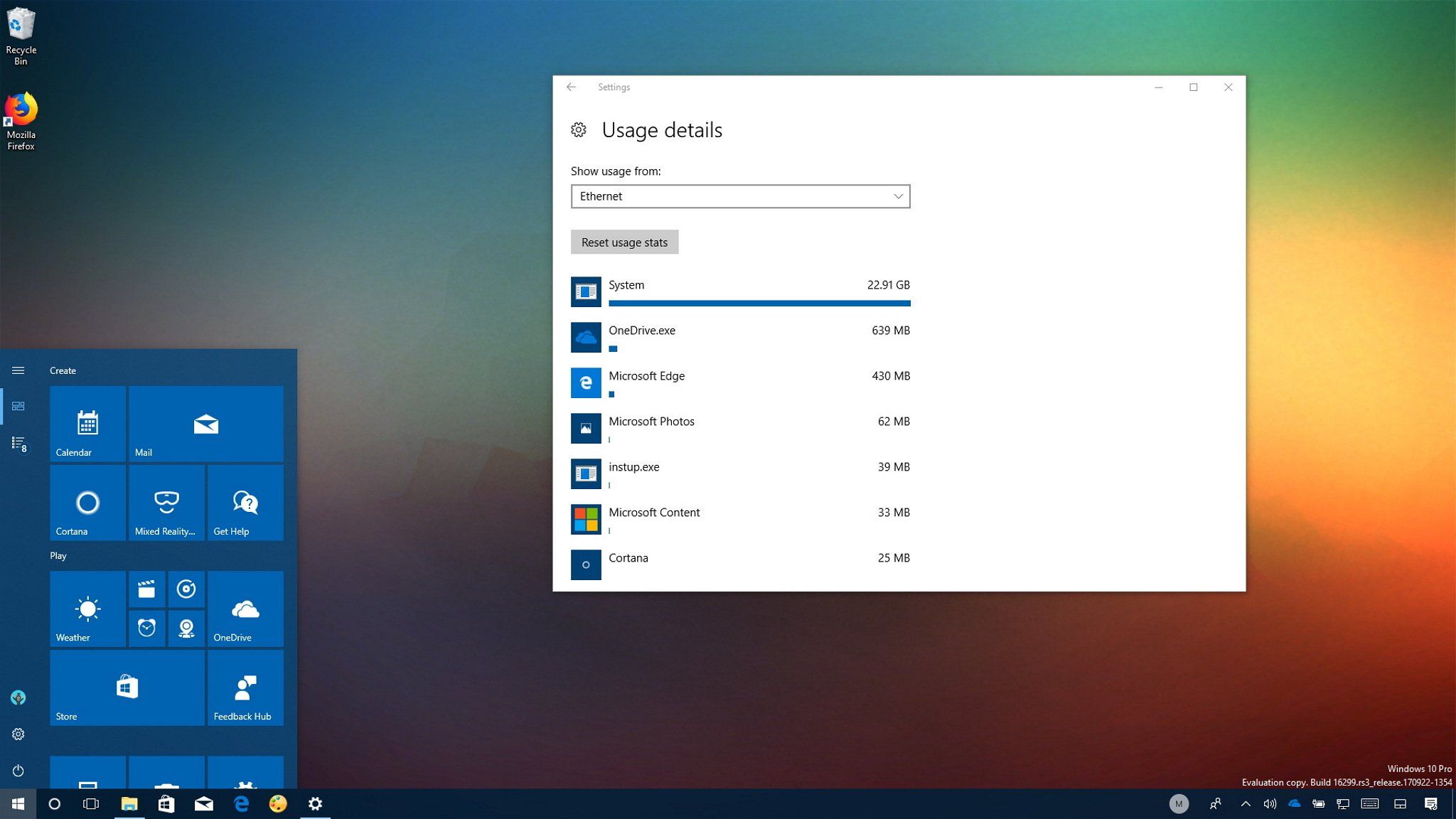1456x819 pixels.
Task: Open the volume control in system tray
Action: click(1270, 804)
